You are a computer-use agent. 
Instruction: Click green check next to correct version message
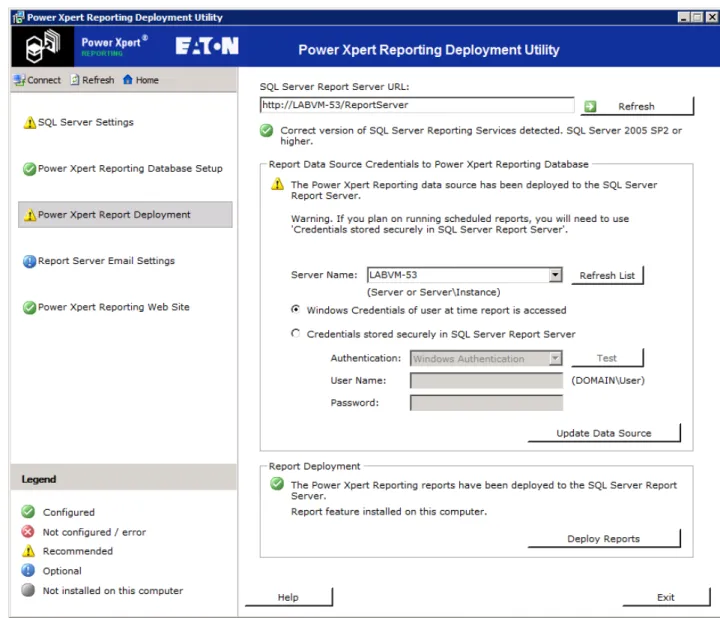(266, 131)
